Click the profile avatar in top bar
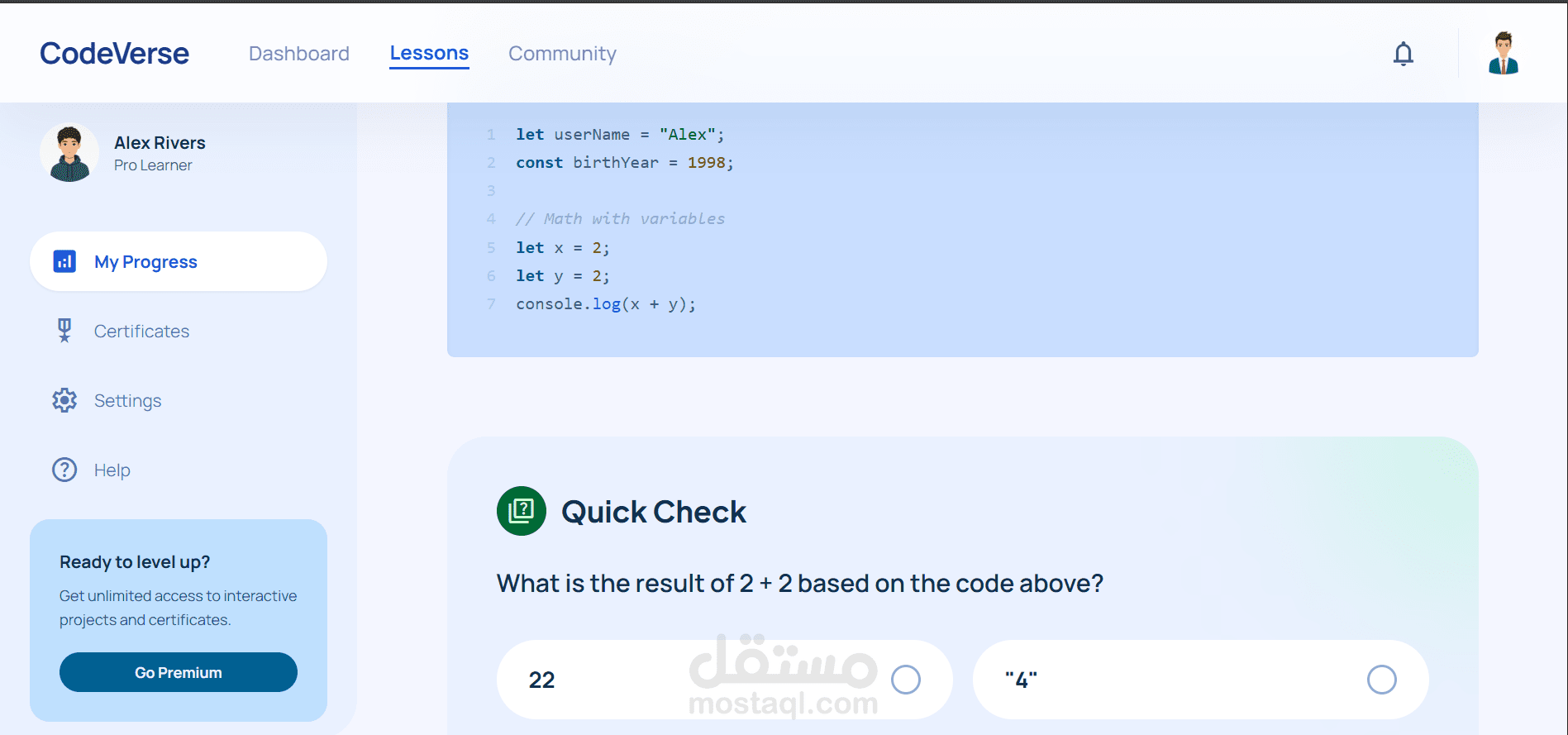This screenshot has width=1568, height=735. tap(1503, 54)
